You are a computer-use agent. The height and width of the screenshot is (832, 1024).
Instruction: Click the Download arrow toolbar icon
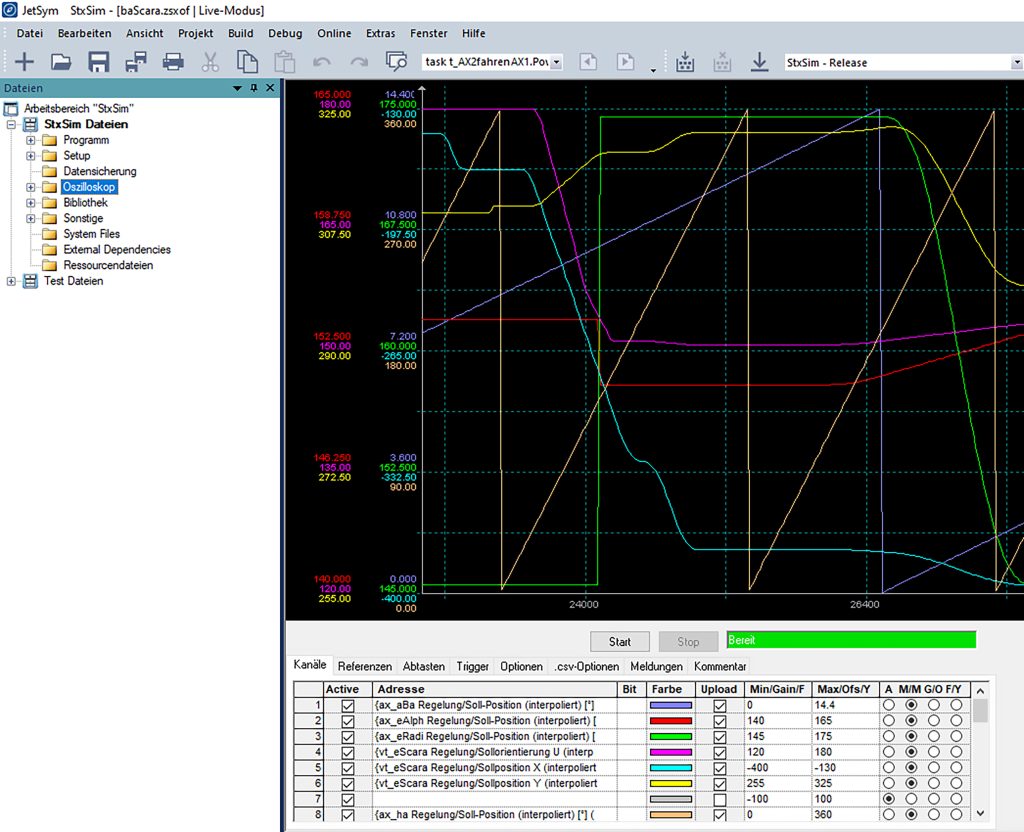tap(759, 62)
